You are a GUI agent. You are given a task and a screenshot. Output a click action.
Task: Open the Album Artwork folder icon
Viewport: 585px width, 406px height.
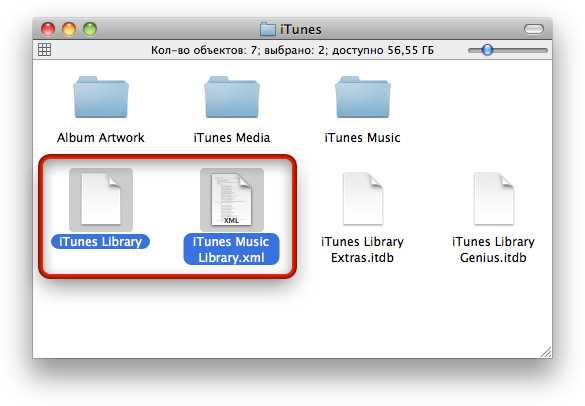101,97
